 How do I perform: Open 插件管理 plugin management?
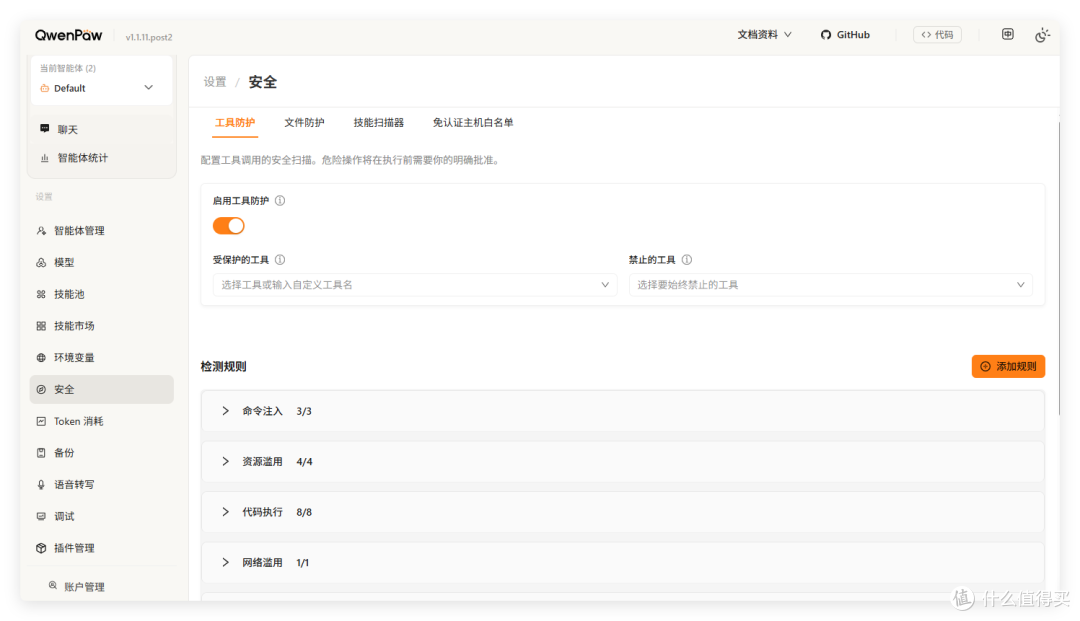(101, 547)
